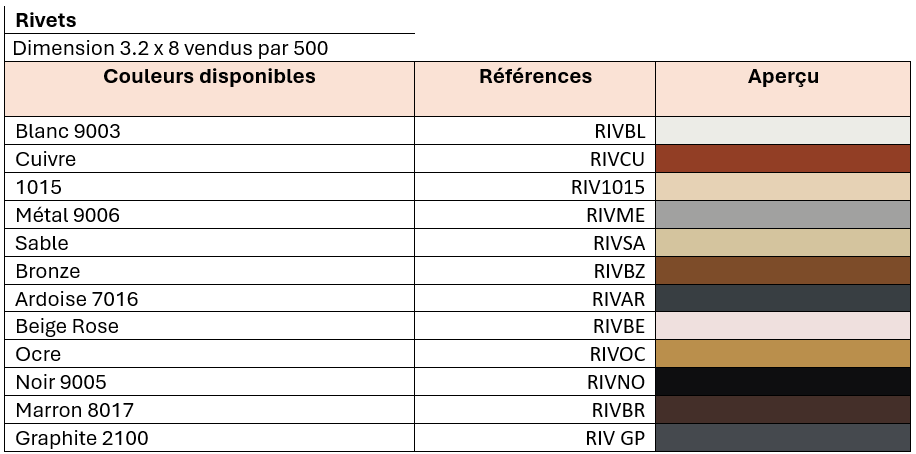The width and height of the screenshot is (916, 454).
Task: Select the Noir 9005 black swatch
Action: click(783, 382)
